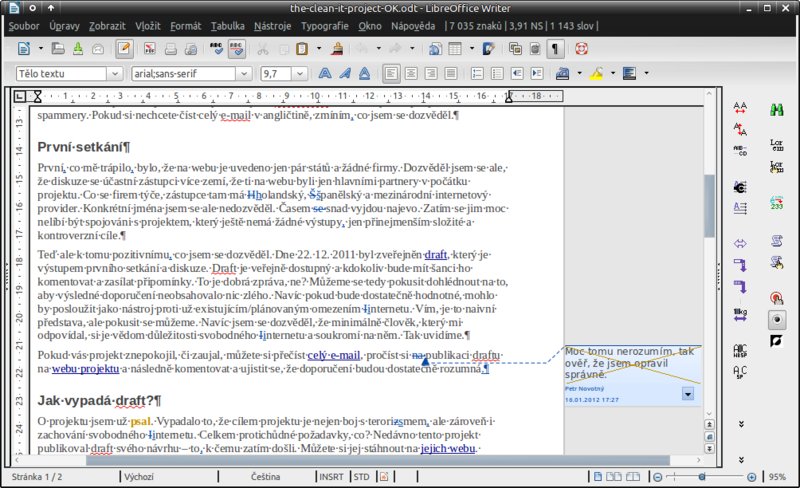
Task: Export directly as PDF
Action: click(x=149, y=49)
